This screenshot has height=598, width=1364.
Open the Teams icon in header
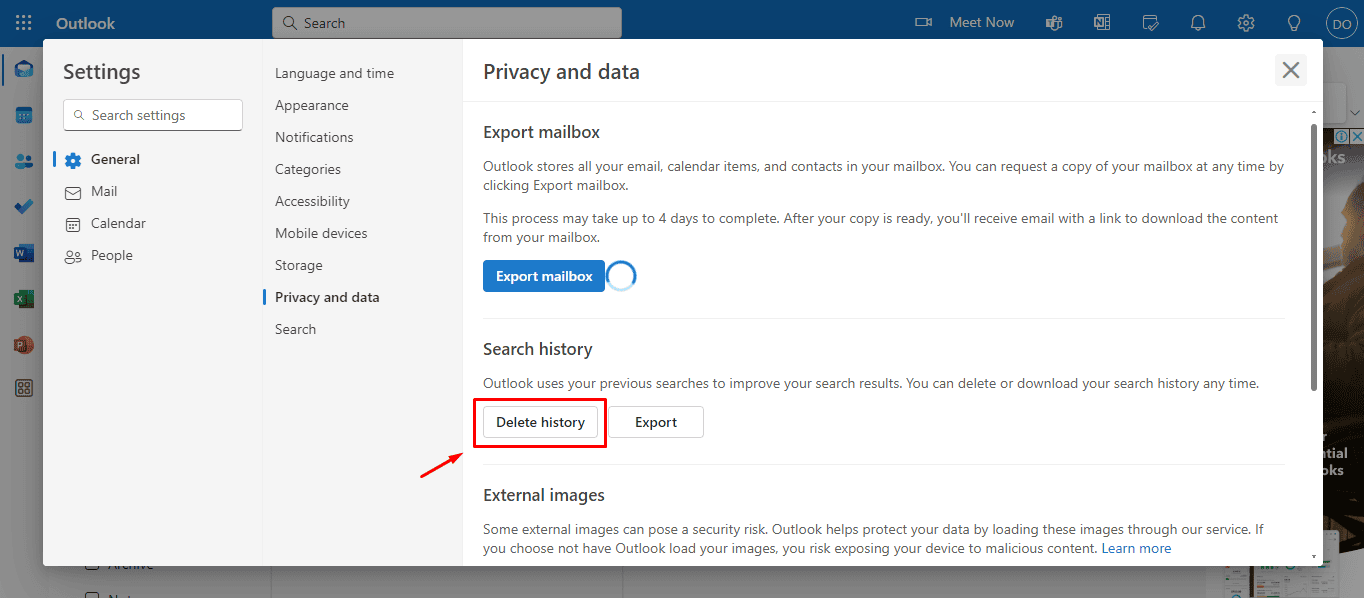click(x=1053, y=22)
